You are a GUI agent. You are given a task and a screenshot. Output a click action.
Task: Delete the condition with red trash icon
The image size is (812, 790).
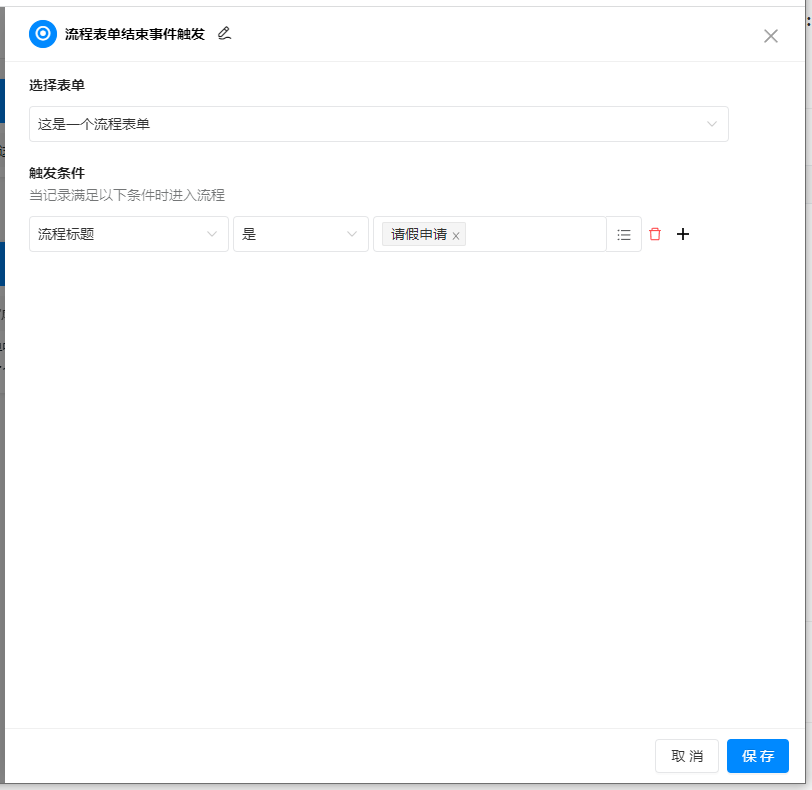pos(655,234)
